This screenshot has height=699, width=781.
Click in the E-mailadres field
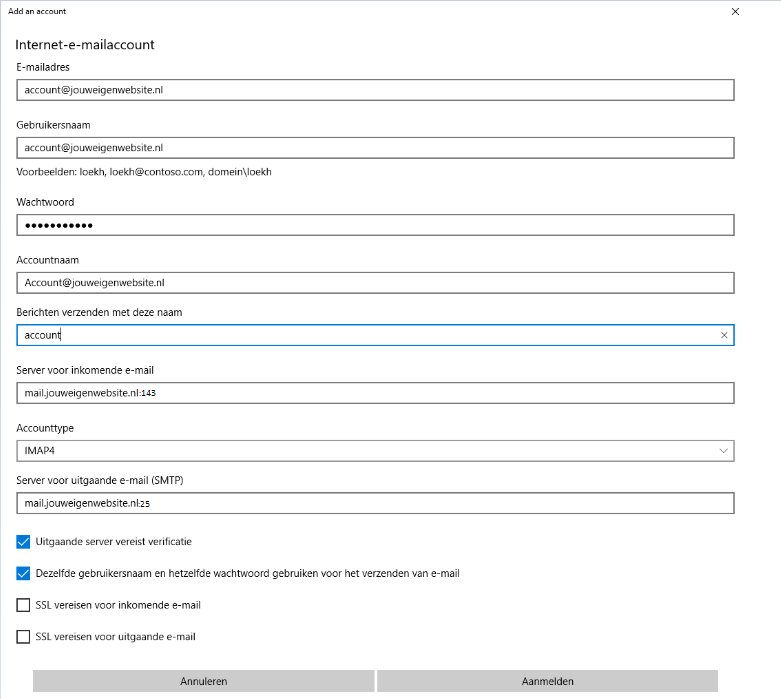[x=375, y=90]
